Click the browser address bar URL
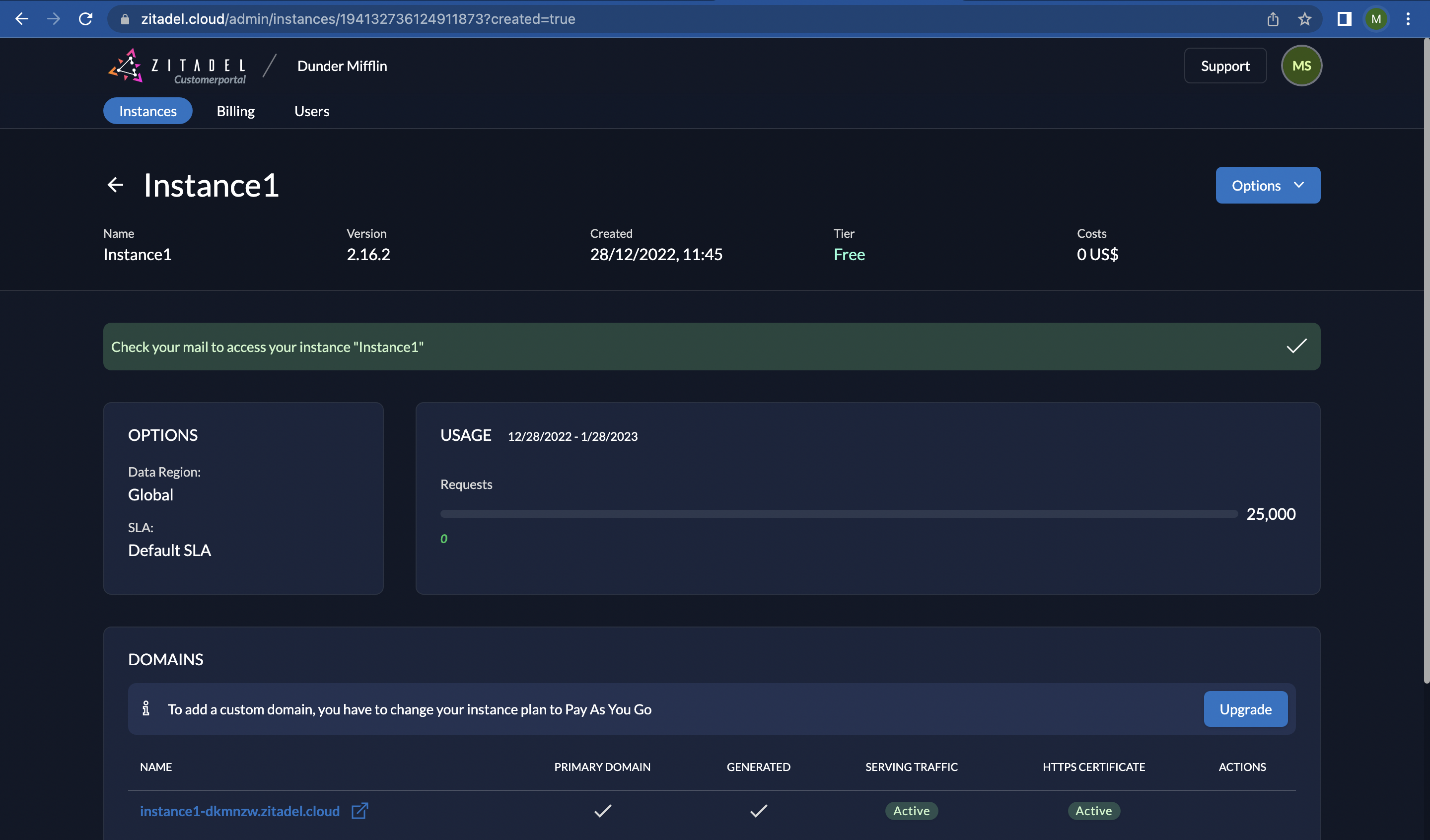 tap(357, 19)
